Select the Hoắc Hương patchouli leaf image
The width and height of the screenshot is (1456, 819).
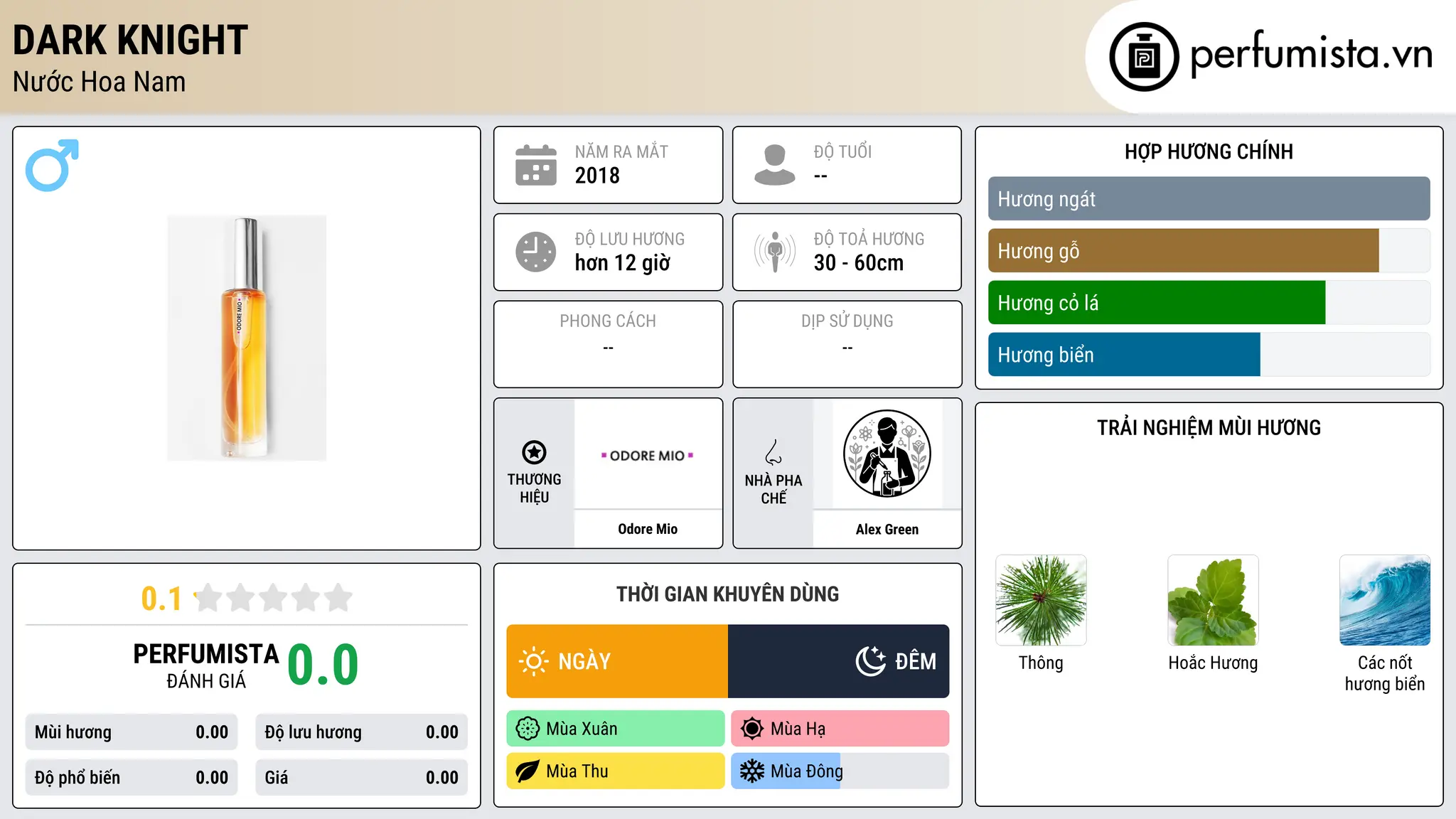pyautogui.click(x=1213, y=600)
